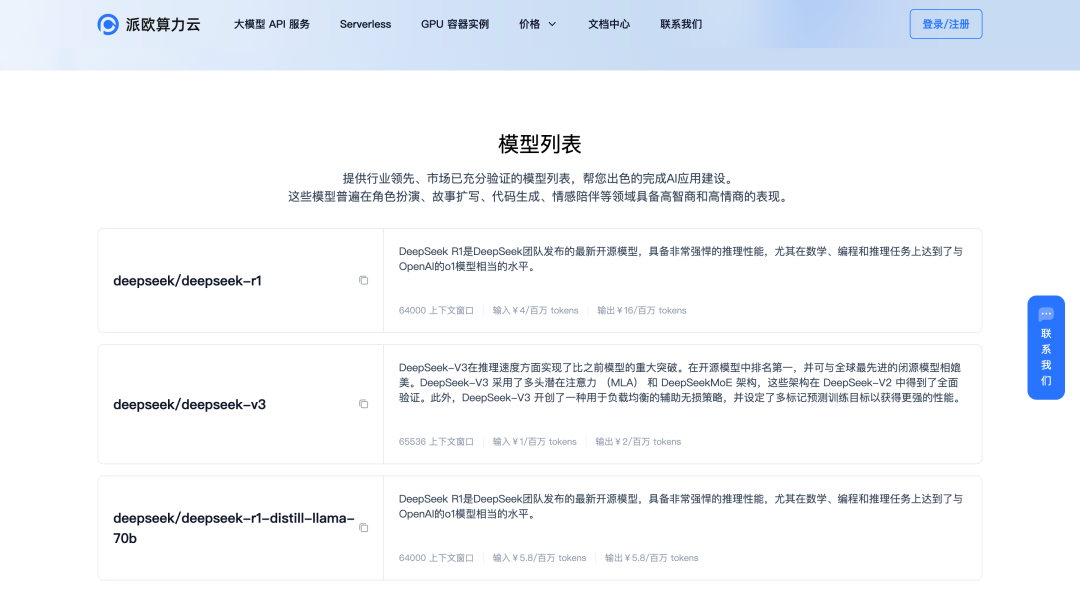1080x591 pixels.
Task: Click the 输入￥4/百万 tokens price
Action: pos(535,311)
